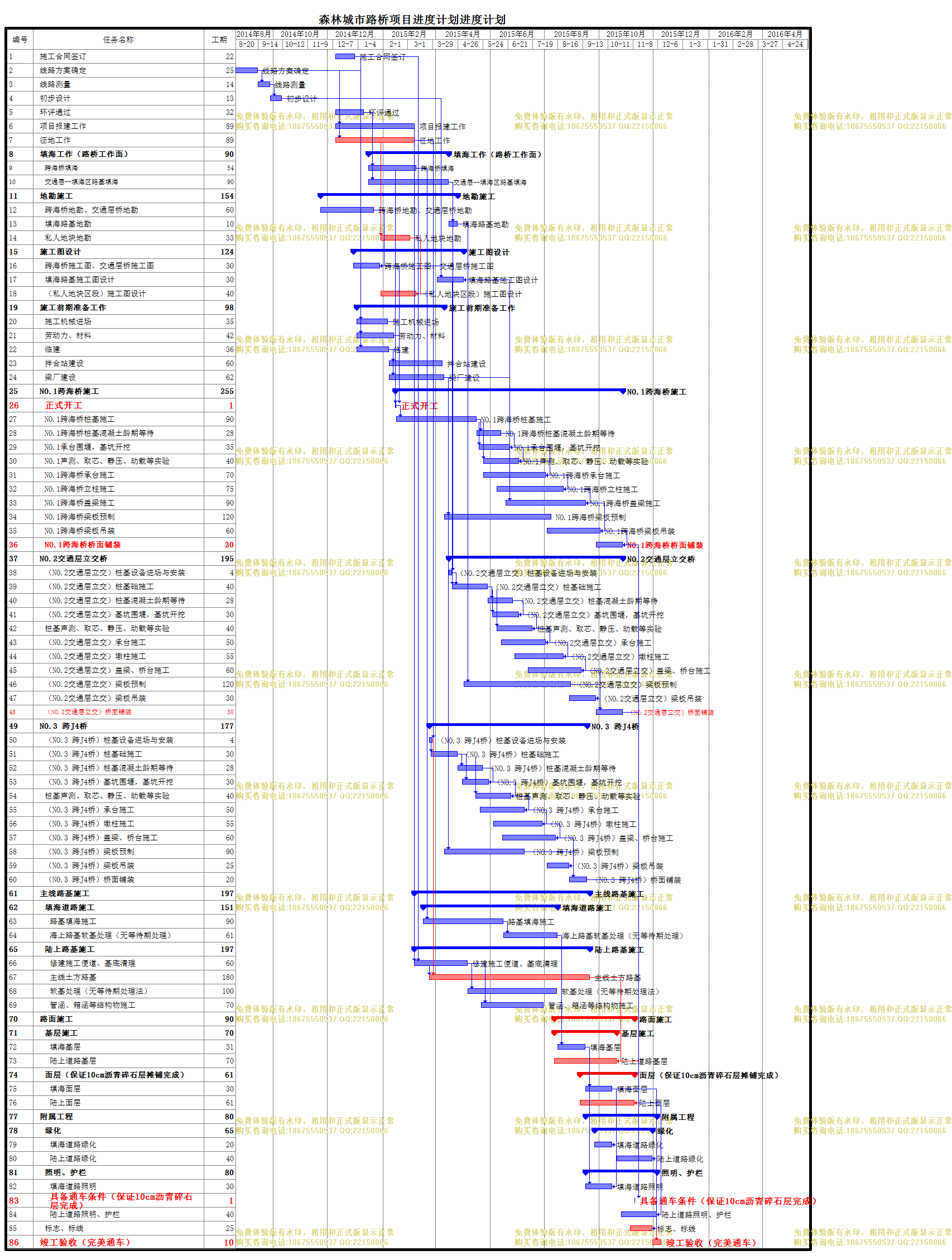Viewport: 952px width, 1260px height.
Task: Click the 软基处理（无等待期处理法） label in Gantt chart
Action: [x=610, y=992]
